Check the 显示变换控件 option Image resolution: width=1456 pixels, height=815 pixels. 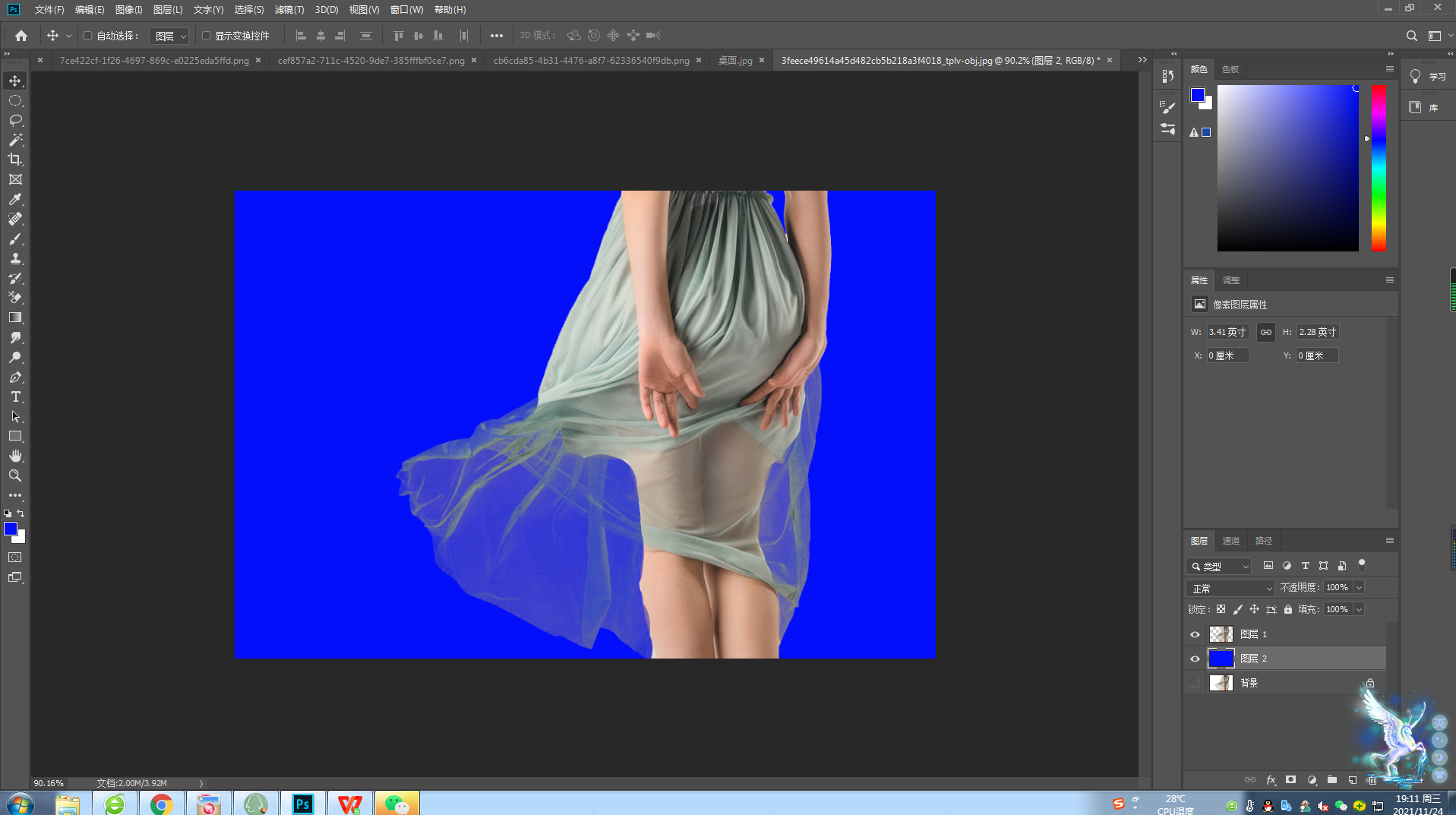point(206,36)
